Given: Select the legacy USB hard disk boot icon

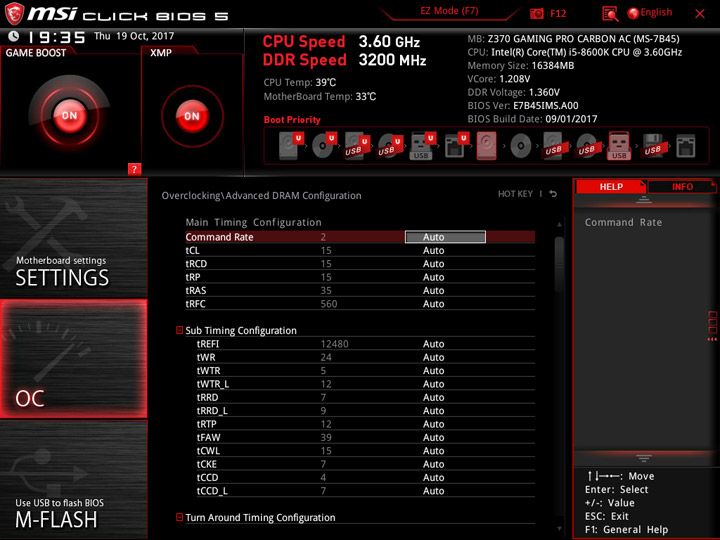Looking at the screenshot, I should point(554,146).
